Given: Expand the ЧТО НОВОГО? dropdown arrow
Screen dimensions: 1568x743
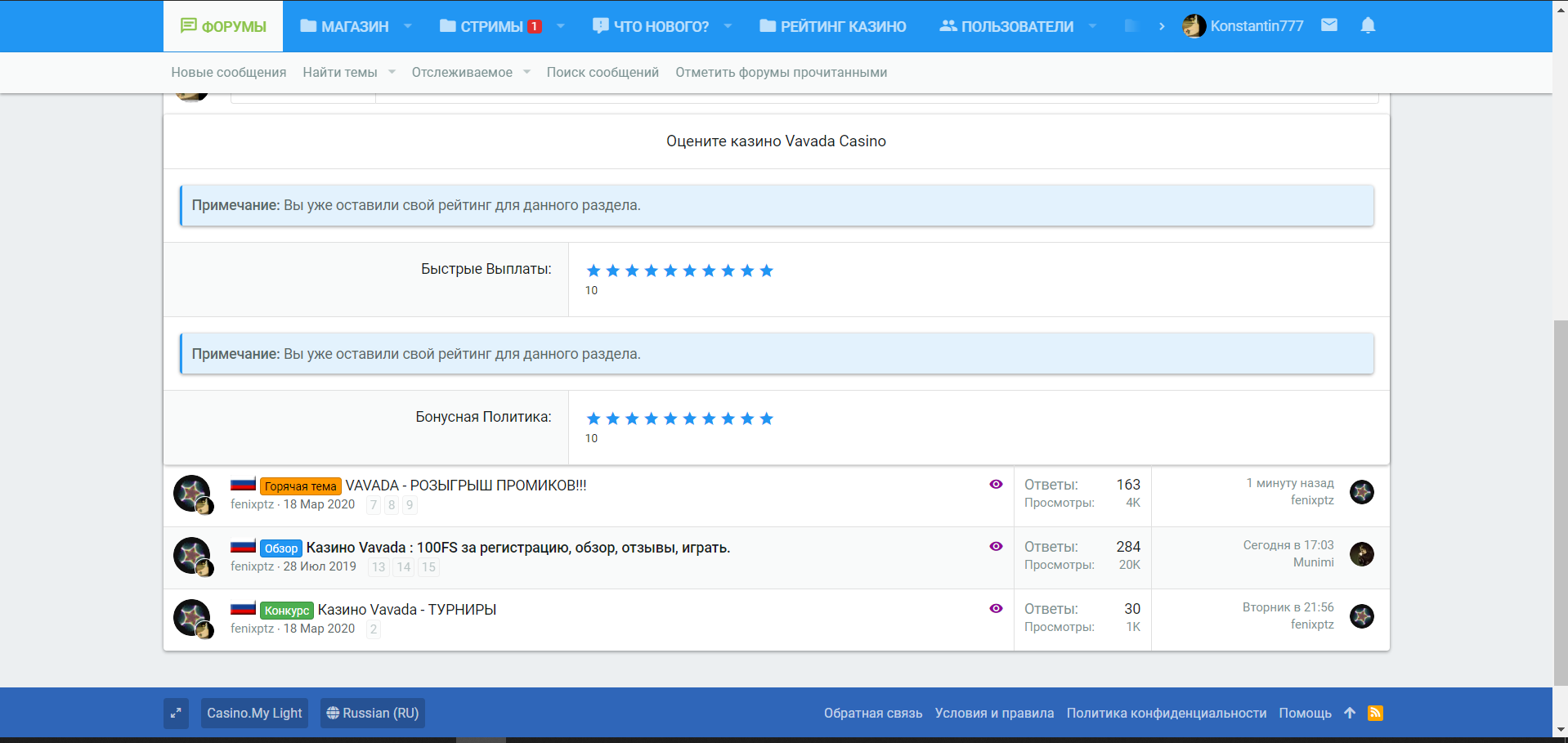Looking at the screenshot, I should (x=728, y=26).
